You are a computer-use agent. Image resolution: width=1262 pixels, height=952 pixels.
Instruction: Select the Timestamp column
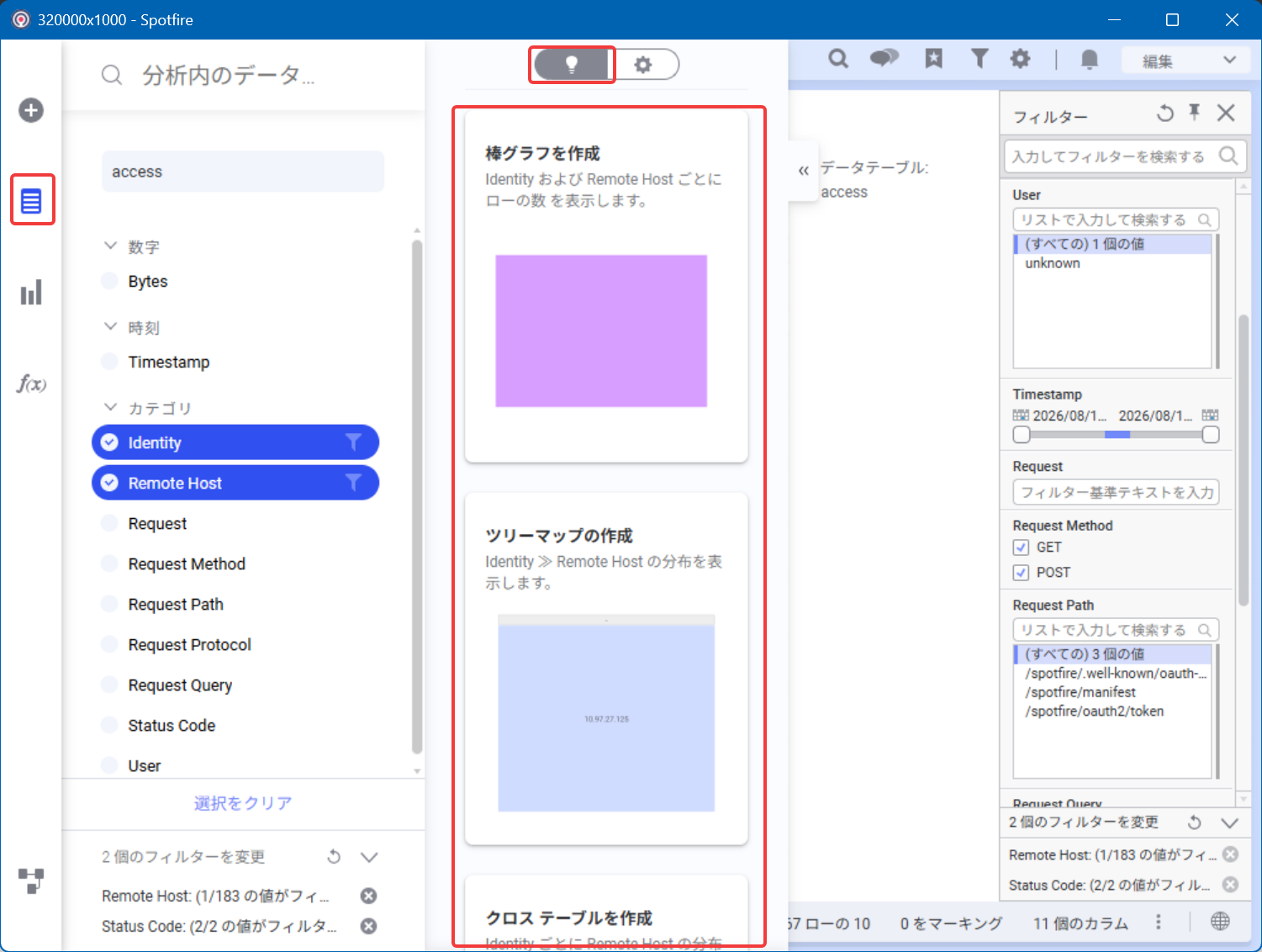168,362
